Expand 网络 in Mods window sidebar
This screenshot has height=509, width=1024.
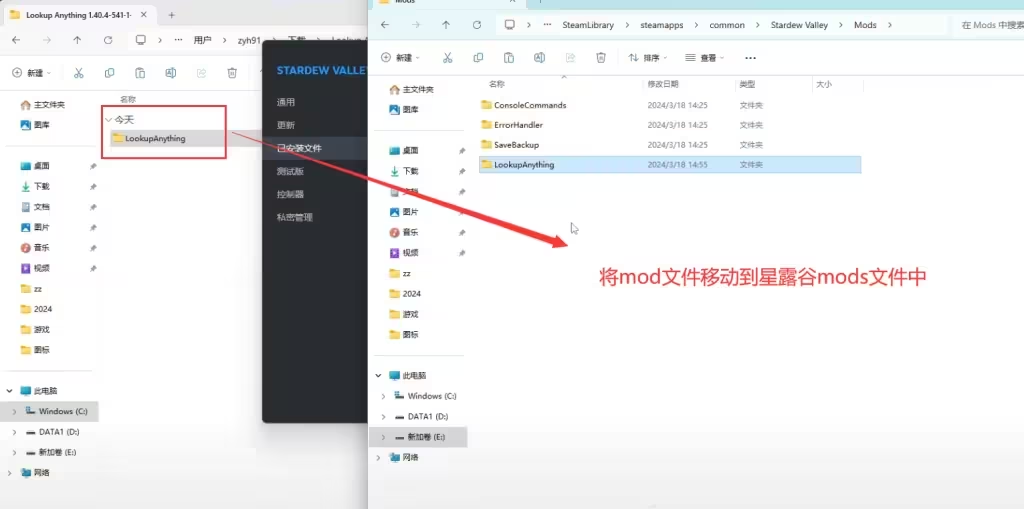click(378, 457)
